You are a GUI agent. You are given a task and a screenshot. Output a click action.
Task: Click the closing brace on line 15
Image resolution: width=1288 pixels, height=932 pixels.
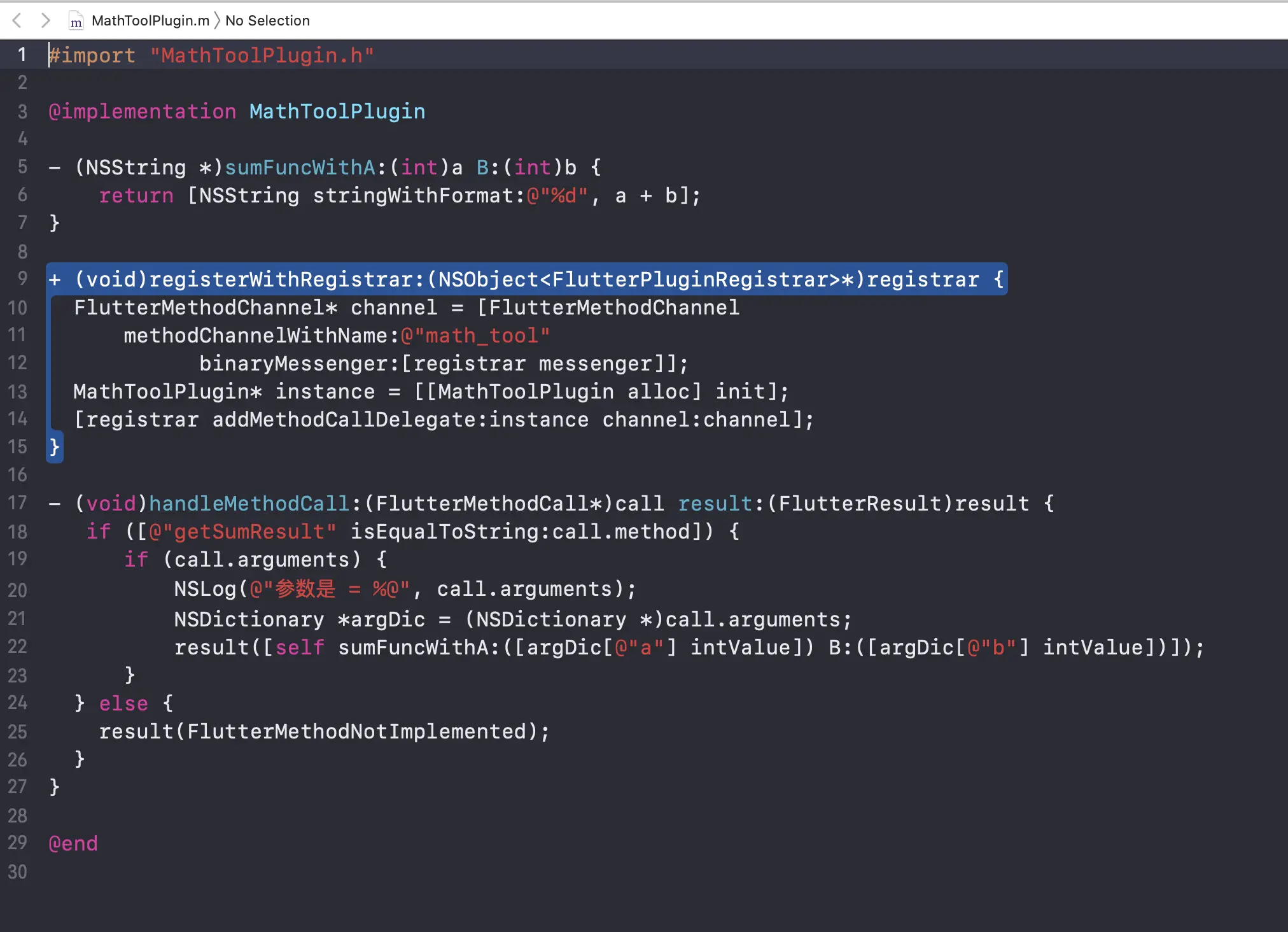(x=55, y=447)
